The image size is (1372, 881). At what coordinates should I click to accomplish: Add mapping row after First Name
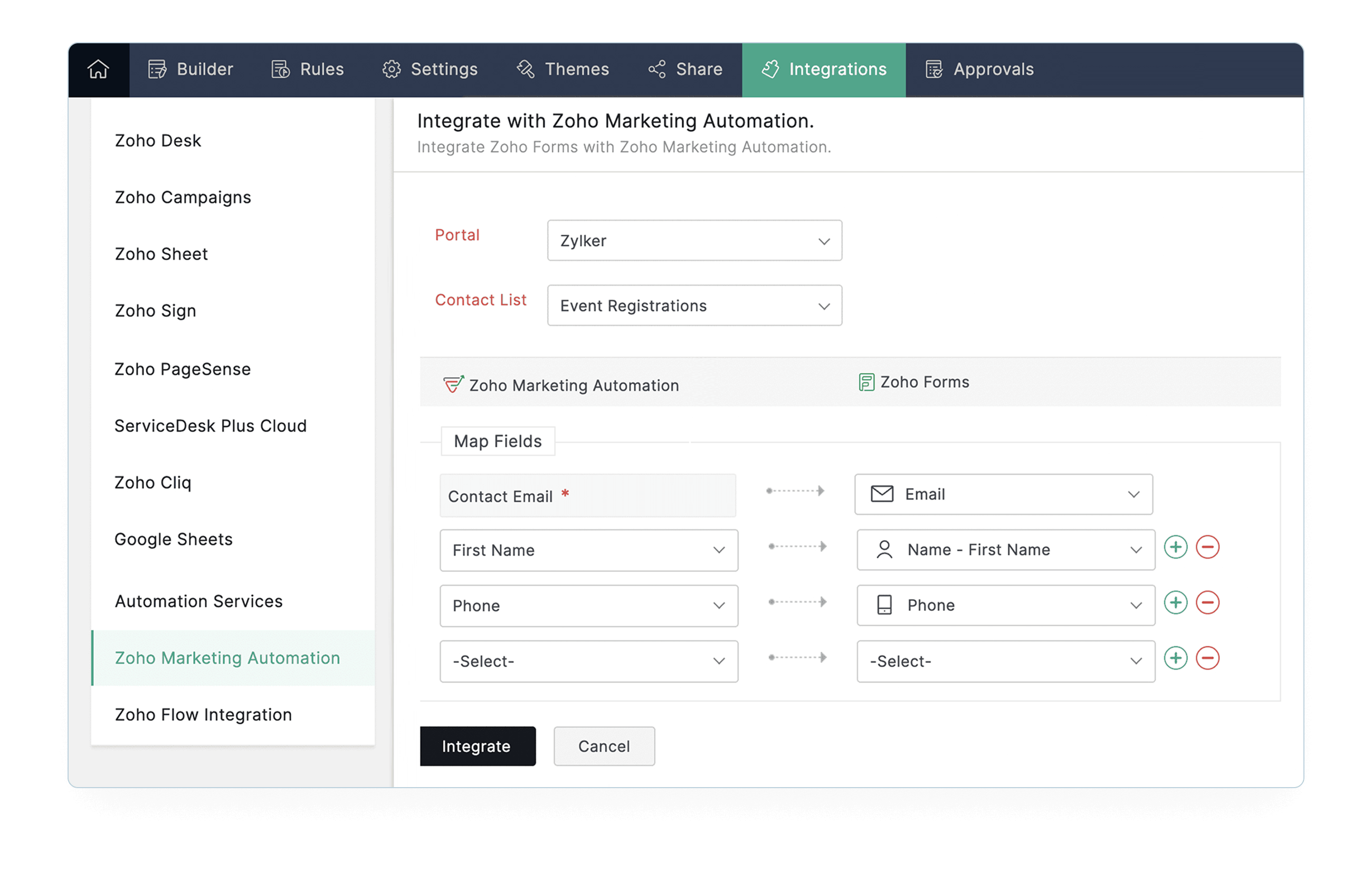(x=1176, y=548)
